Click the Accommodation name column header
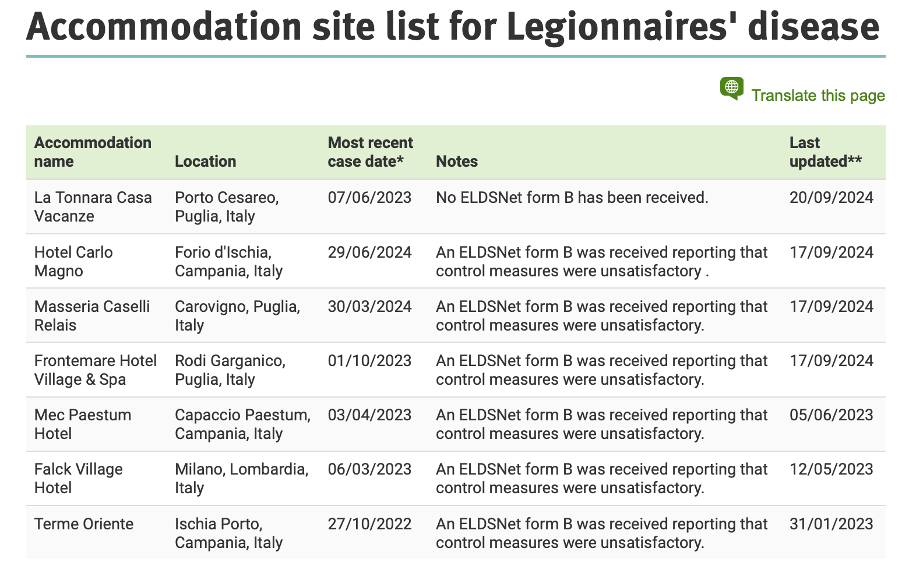Viewport: 916px width, 576px height. pyautogui.click(x=93, y=152)
